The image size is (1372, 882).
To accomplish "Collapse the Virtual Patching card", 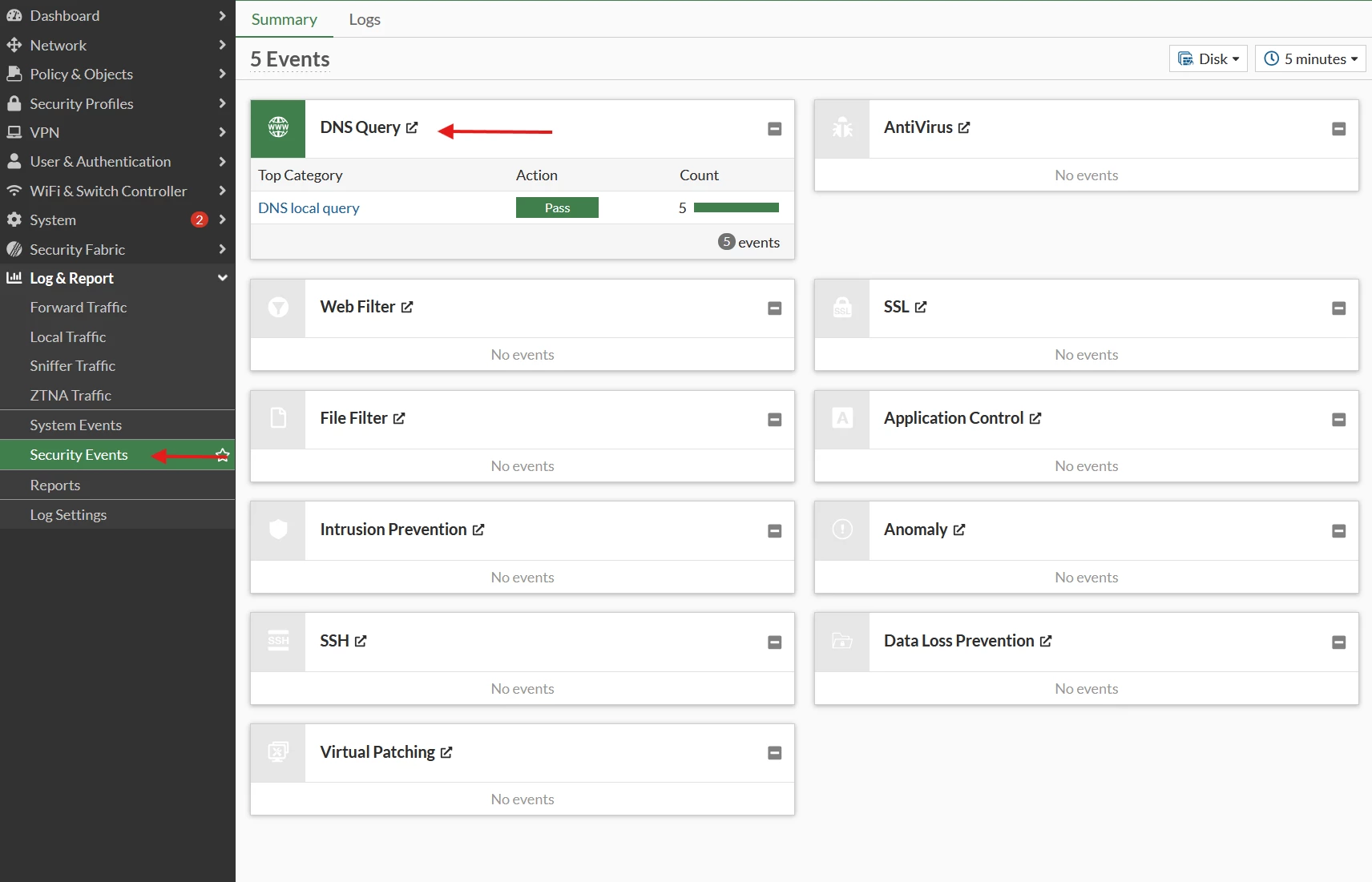I will tap(775, 753).
